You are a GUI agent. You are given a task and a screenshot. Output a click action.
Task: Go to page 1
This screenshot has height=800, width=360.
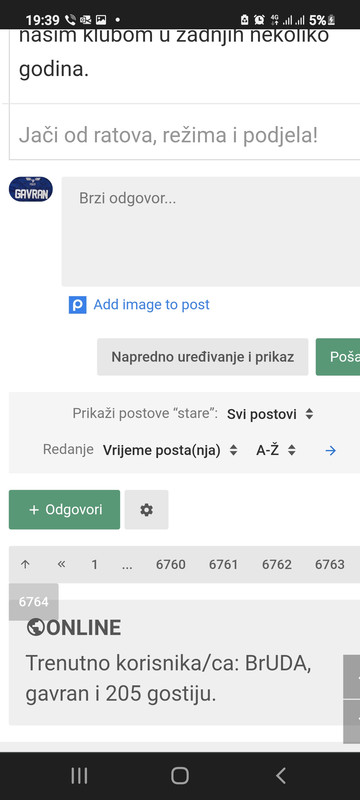coord(94,564)
